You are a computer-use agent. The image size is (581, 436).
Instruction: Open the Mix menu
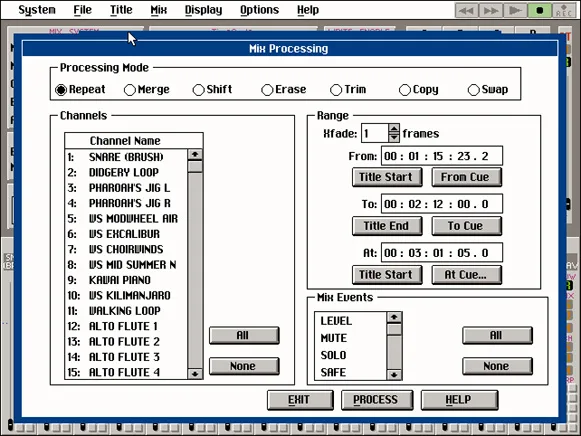click(159, 10)
